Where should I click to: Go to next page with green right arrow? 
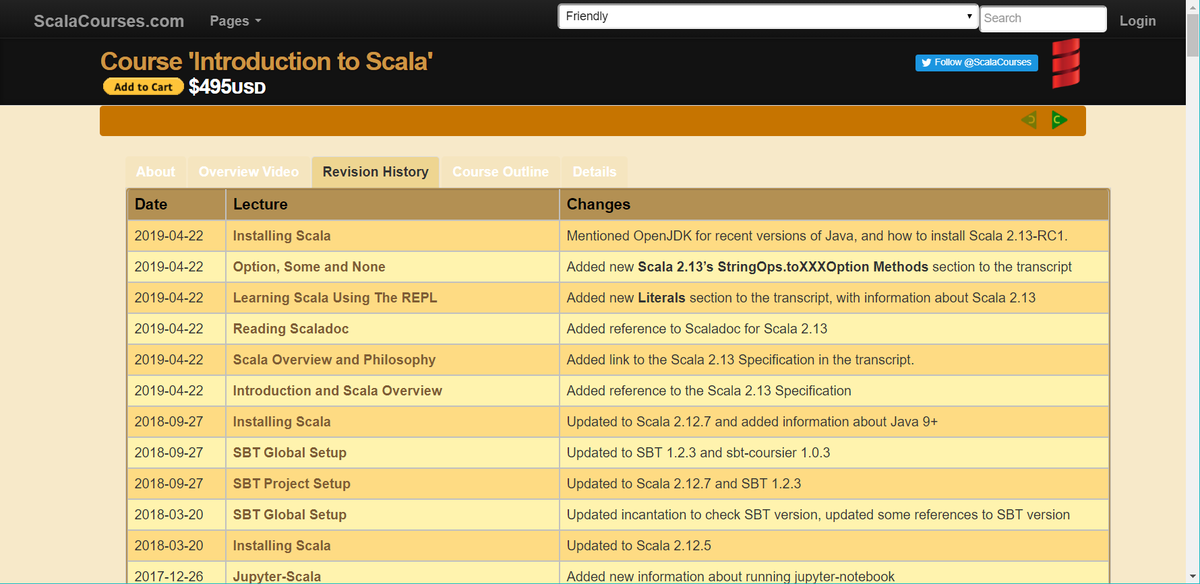pos(1059,120)
